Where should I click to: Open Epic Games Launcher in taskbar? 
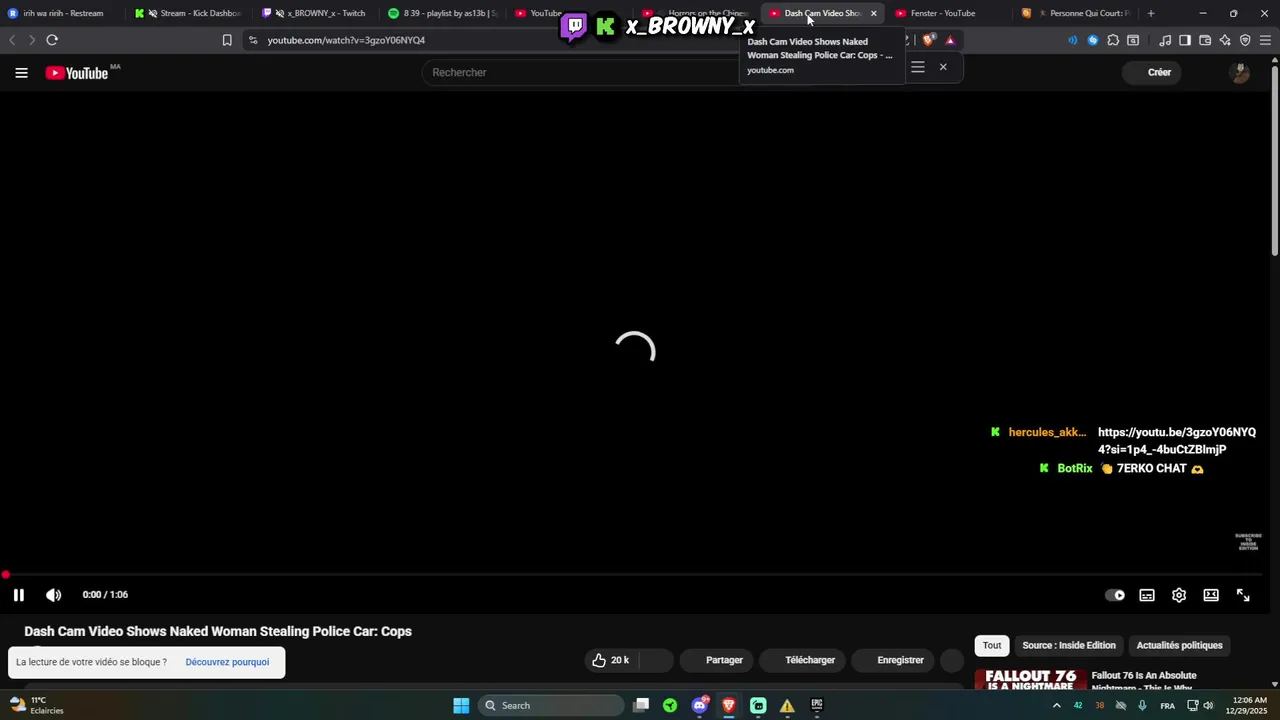click(x=816, y=705)
